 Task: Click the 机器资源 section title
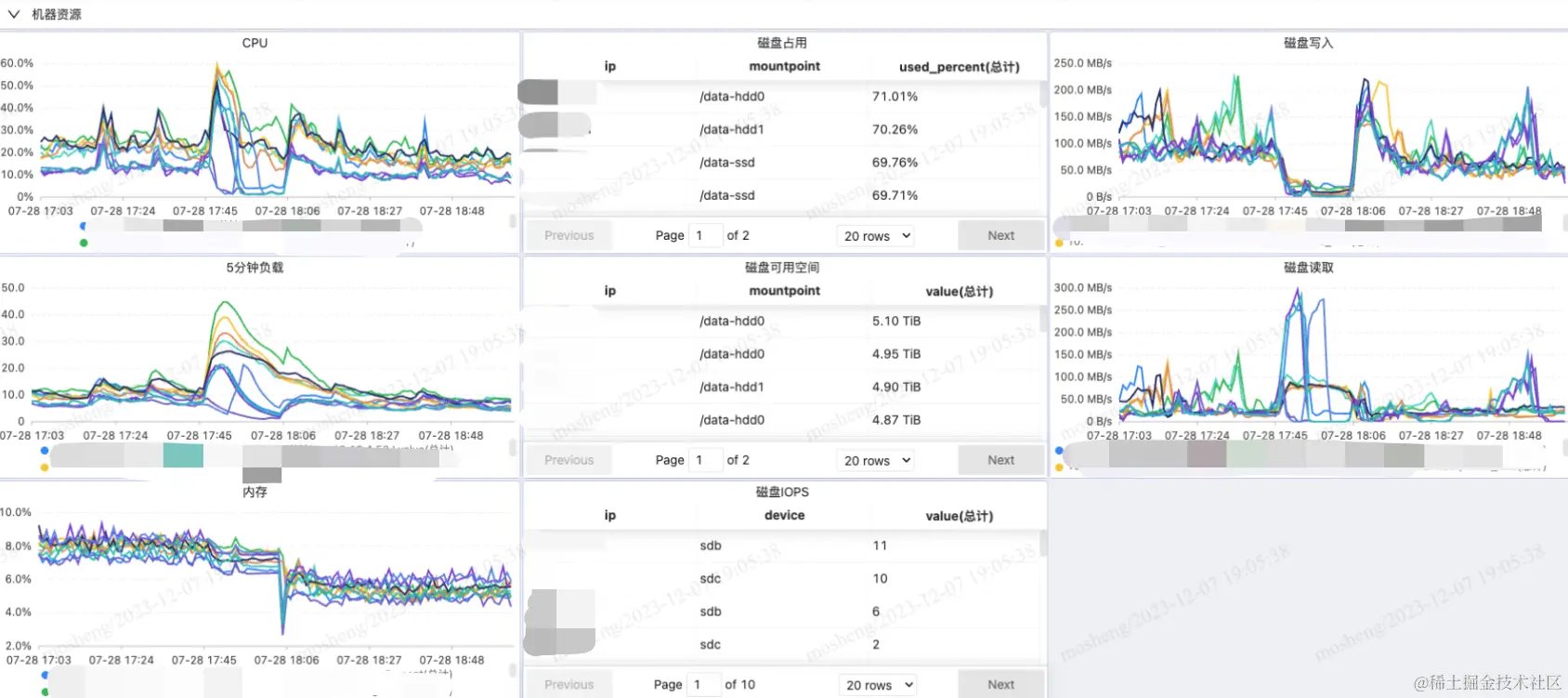[57, 14]
